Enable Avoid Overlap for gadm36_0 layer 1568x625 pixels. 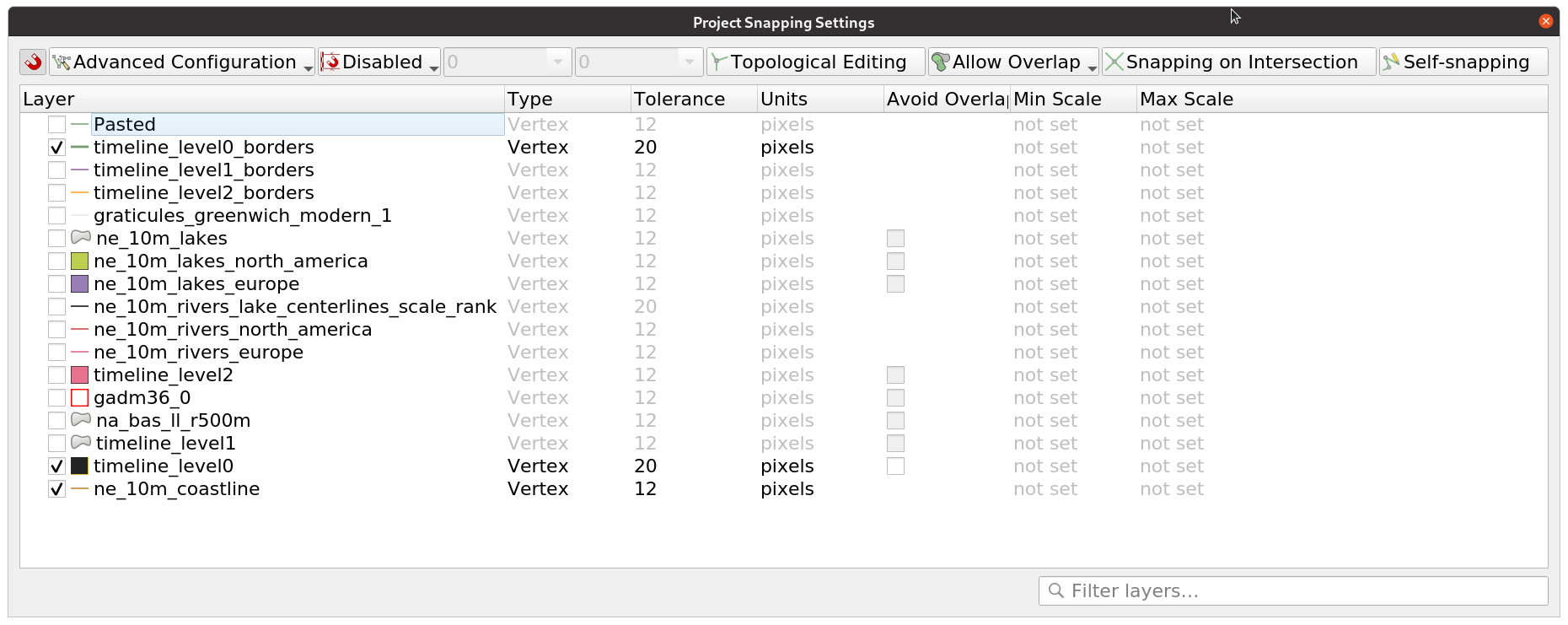pos(895,397)
